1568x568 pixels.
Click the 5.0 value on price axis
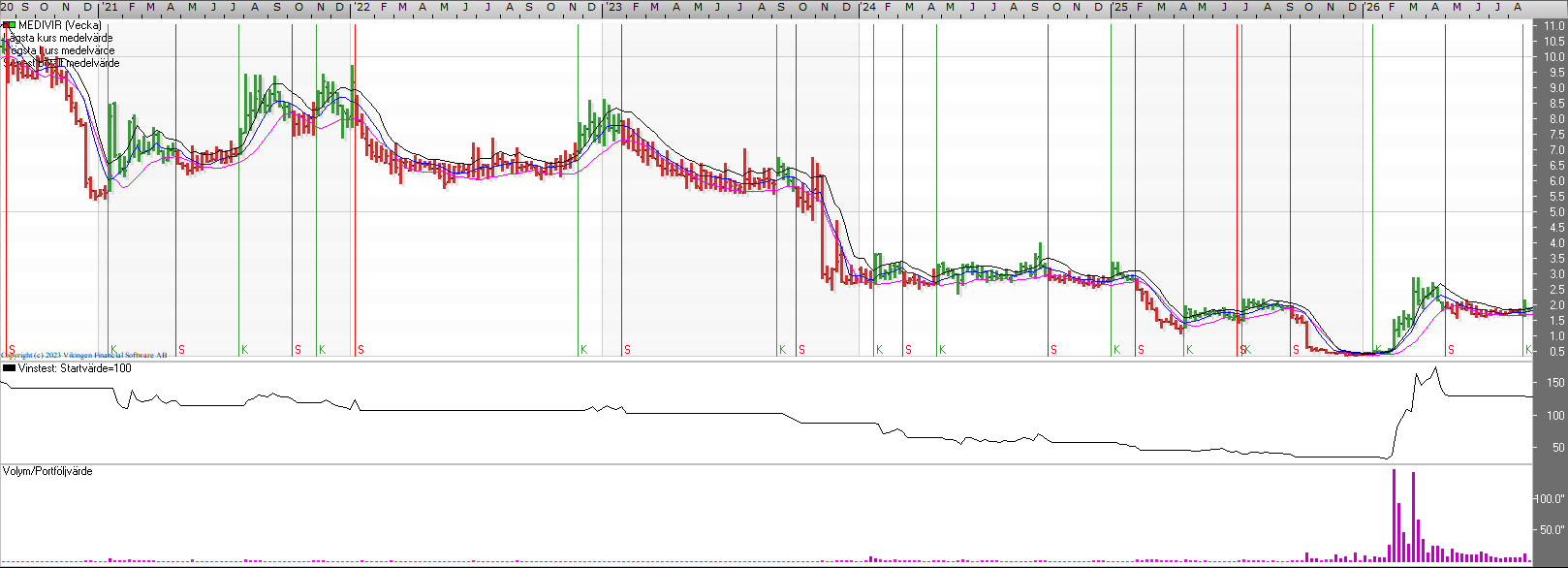pos(1556,212)
